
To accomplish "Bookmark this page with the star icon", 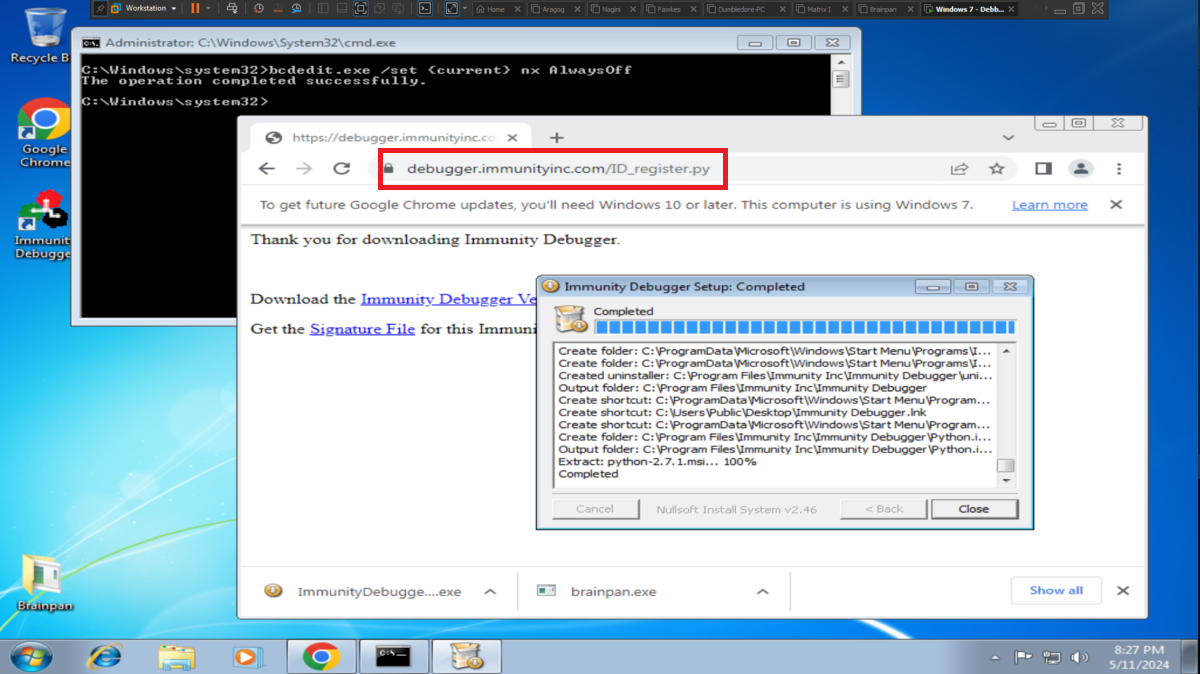I will 996,169.
